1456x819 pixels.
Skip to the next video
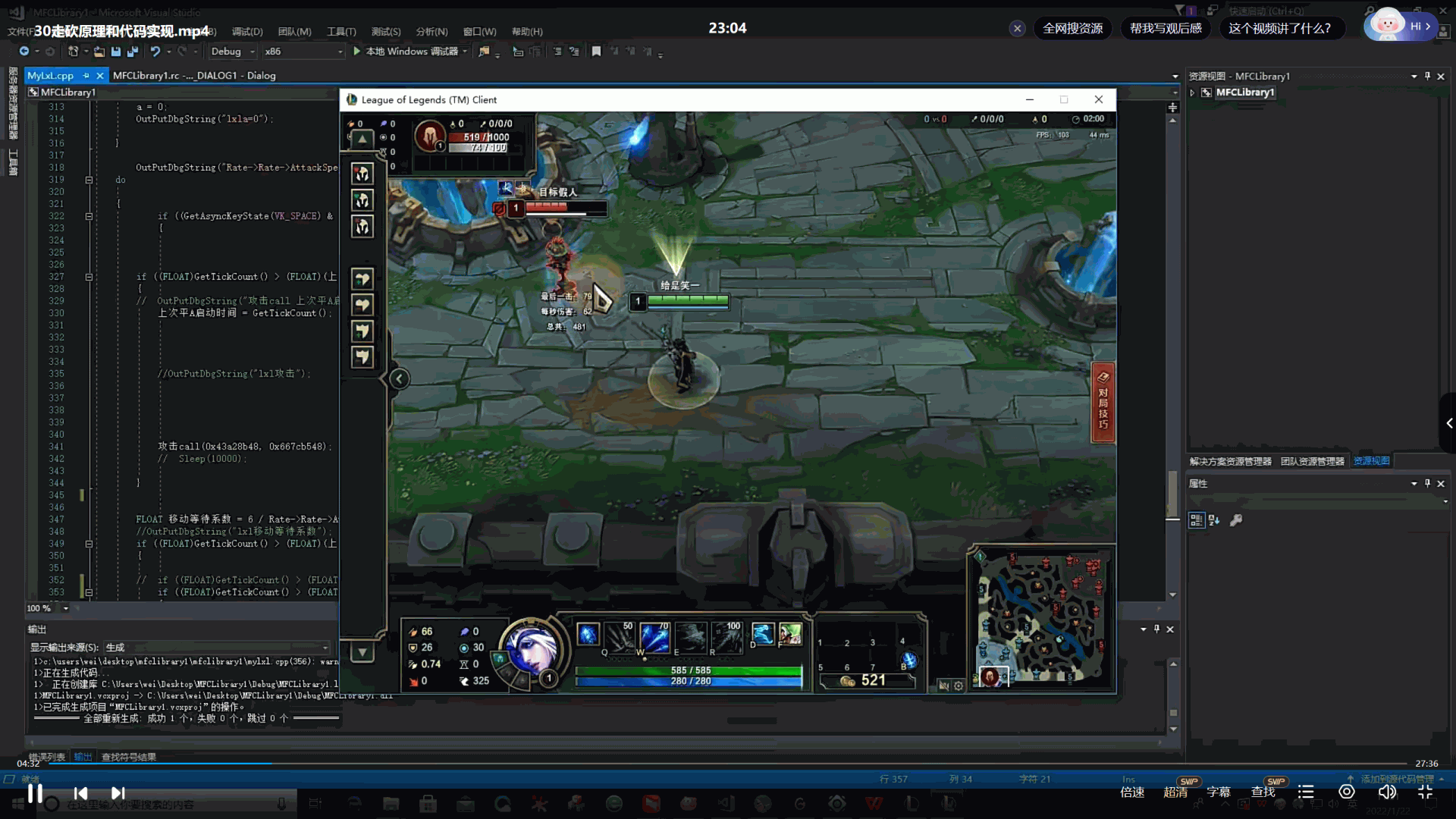point(118,792)
